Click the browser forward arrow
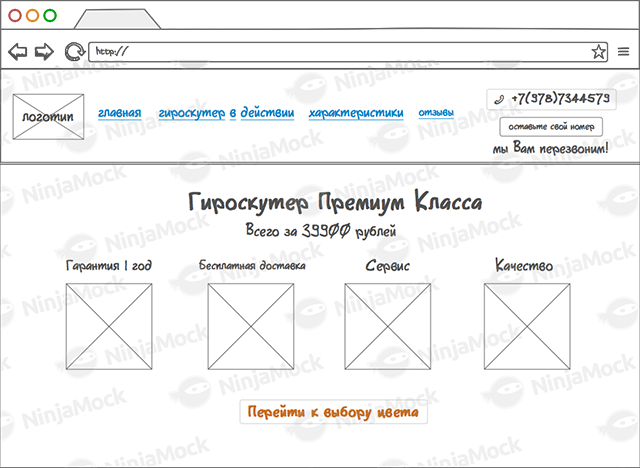Screen dimensions: 640x468 [x=44, y=52]
